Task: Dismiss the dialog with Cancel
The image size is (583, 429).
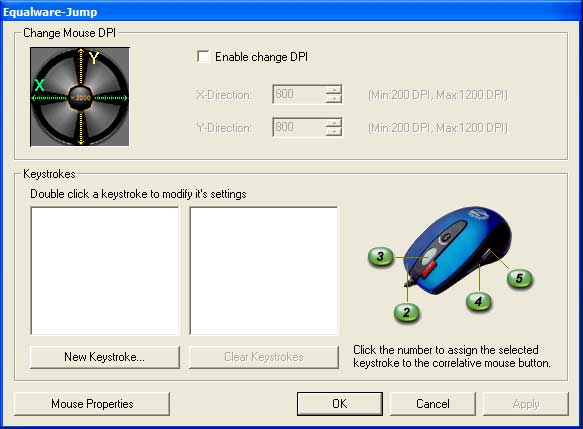Action: (x=433, y=404)
